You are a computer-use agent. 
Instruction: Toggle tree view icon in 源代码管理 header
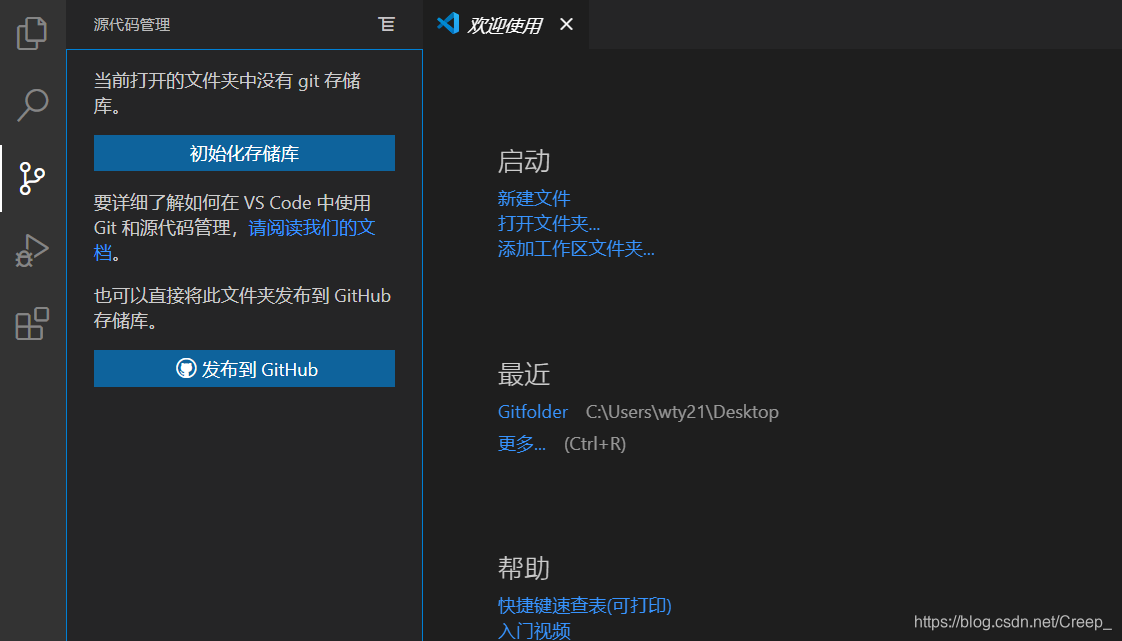(x=386, y=24)
